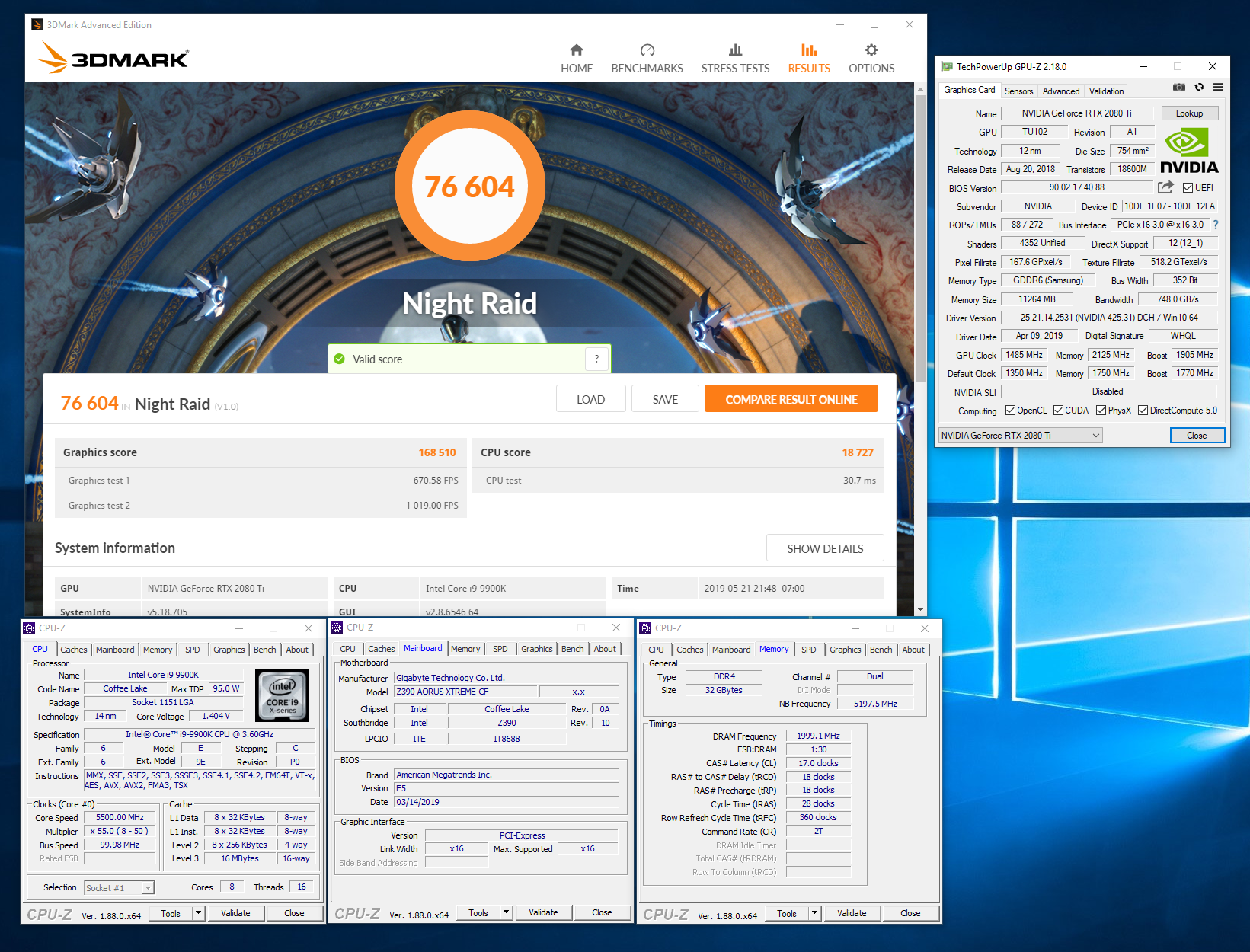
Task: Toggle the DirectCompute 5.0 checkbox
Action: pyautogui.click(x=1143, y=411)
